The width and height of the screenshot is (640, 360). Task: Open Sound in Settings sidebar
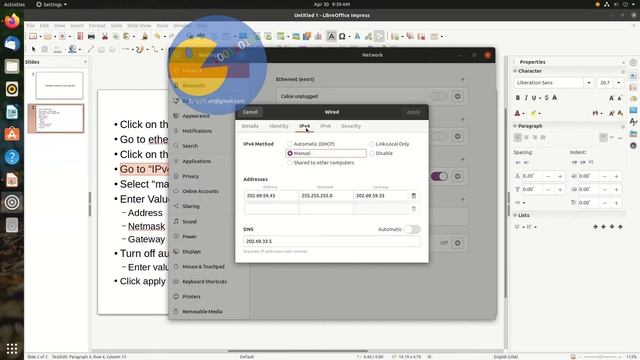click(x=189, y=222)
